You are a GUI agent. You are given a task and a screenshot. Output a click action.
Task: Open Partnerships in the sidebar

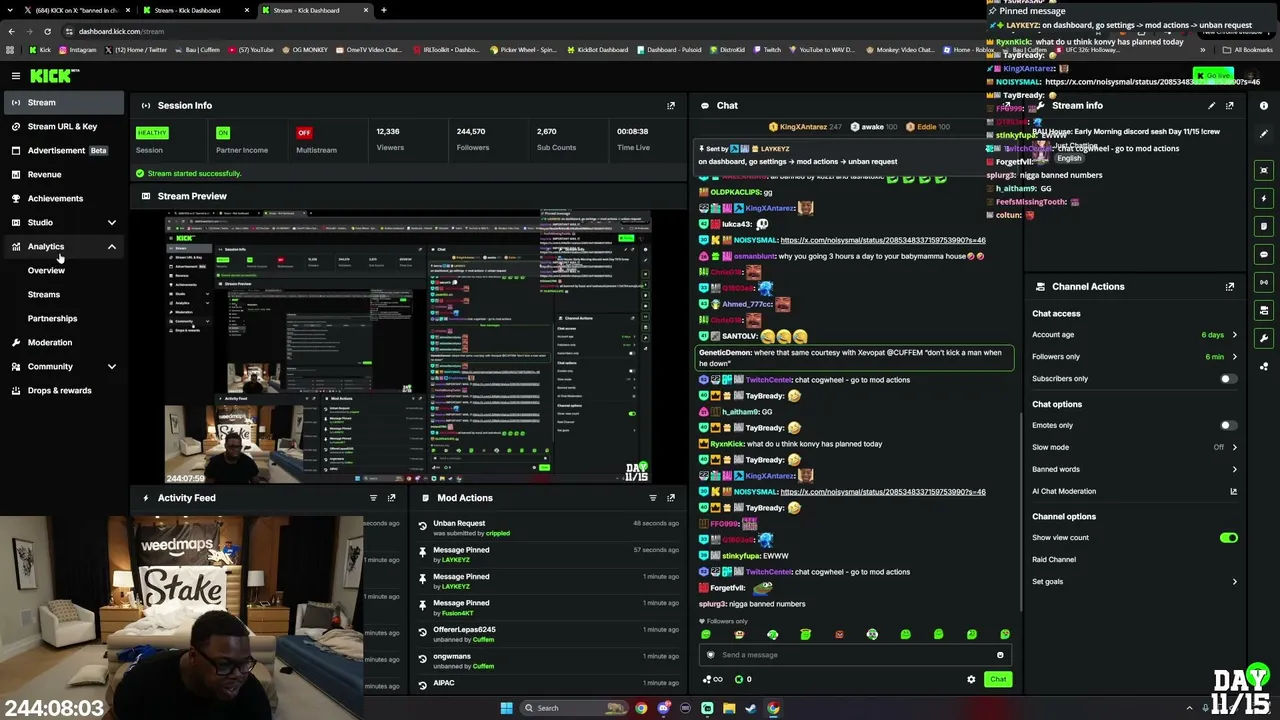tap(52, 318)
